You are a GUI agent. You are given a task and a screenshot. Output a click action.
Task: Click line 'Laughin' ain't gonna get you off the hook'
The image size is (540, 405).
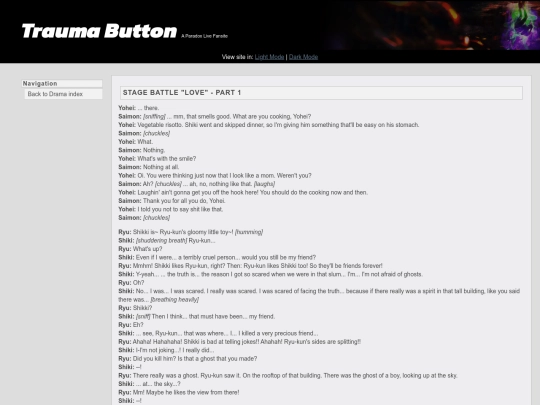point(243,192)
